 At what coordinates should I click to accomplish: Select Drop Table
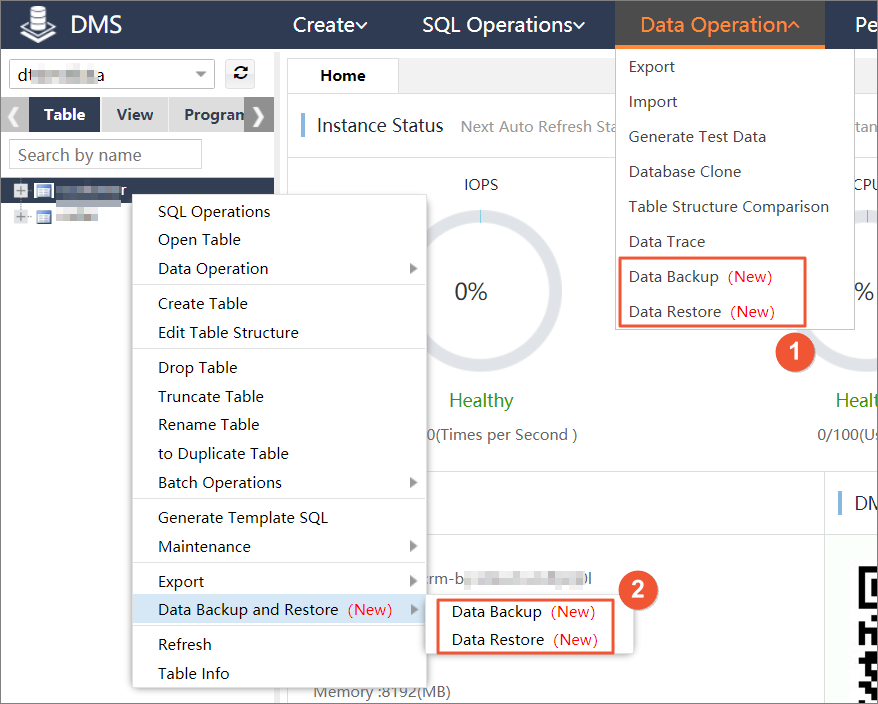point(198,367)
